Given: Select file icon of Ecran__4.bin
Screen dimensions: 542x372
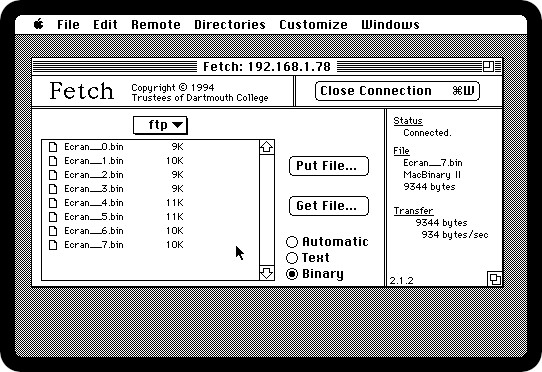Looking at the screenshot, I should (53, 203).
